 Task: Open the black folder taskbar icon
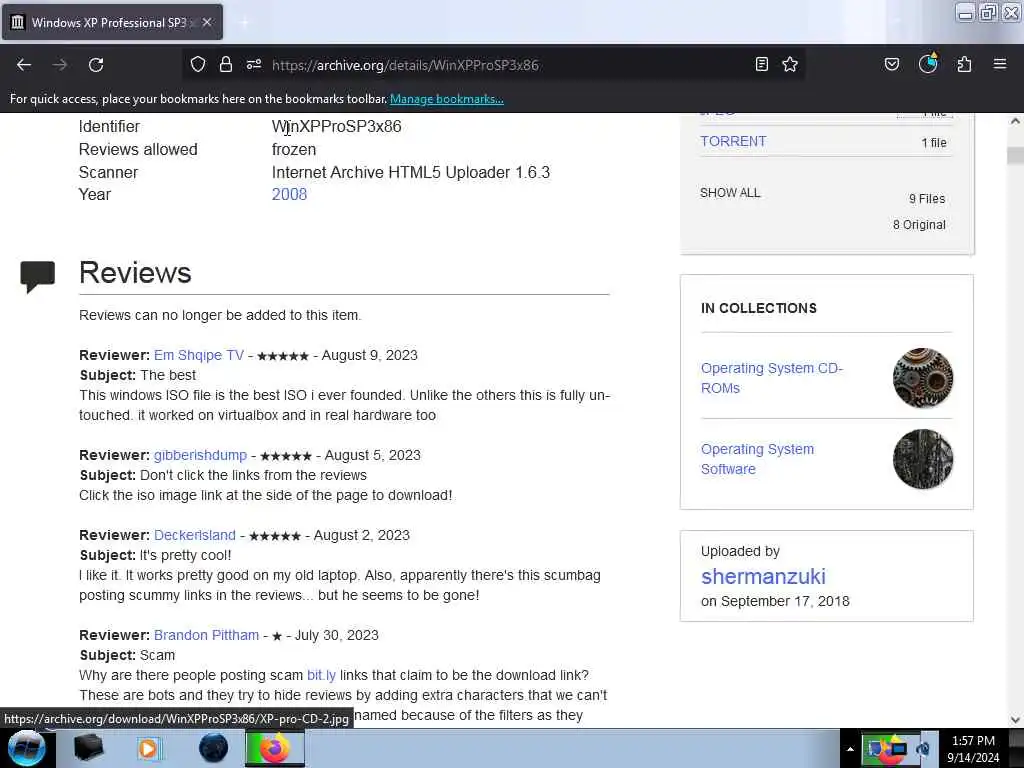tap(88, 748)
